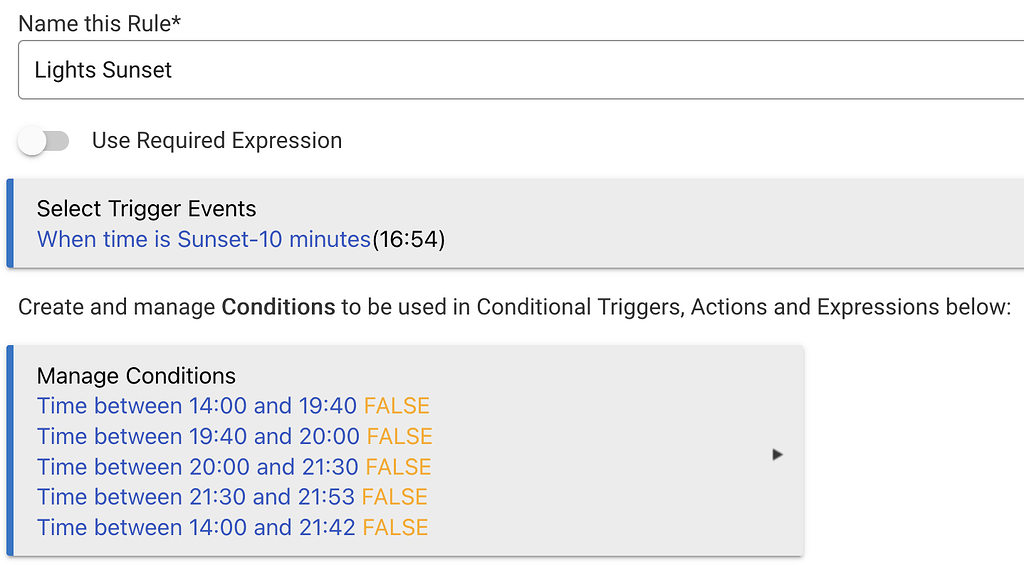Click the bold Conditions word in the instructions
The width and height of the screenshot is (1024, 565).
[278, 307]
